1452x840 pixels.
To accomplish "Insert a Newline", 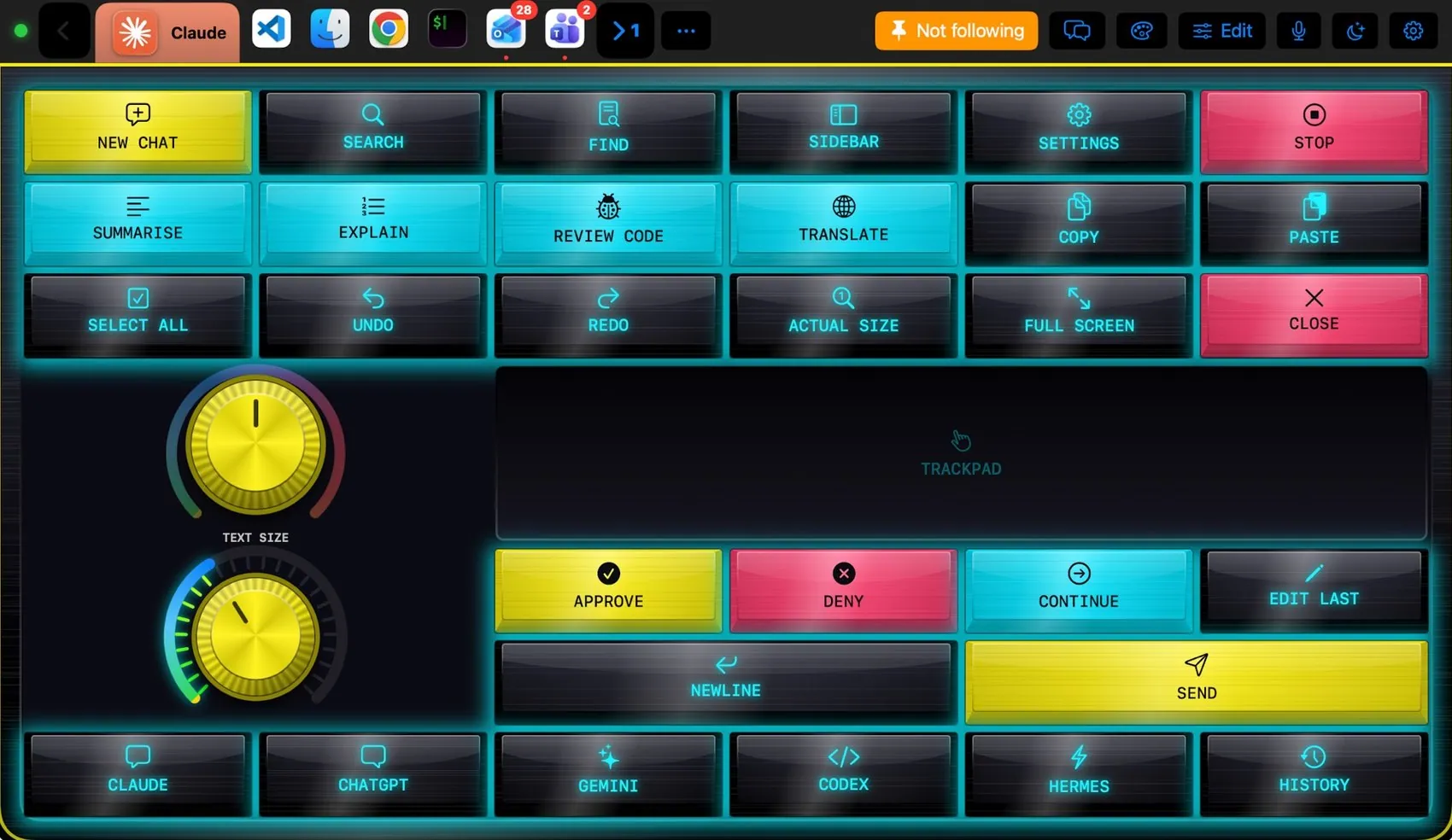I will point(726,681).
